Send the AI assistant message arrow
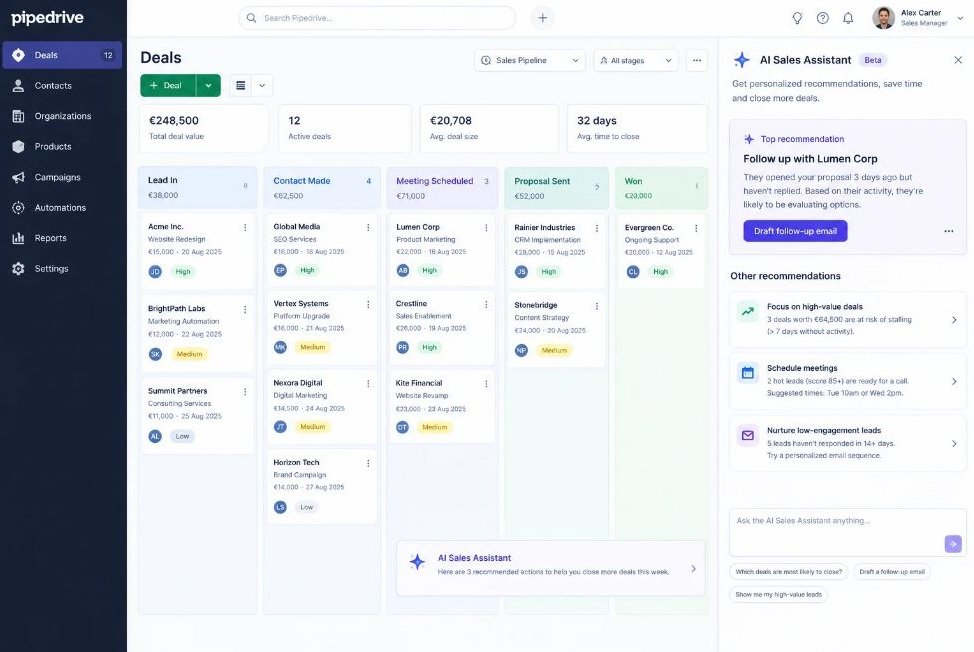 953,544
